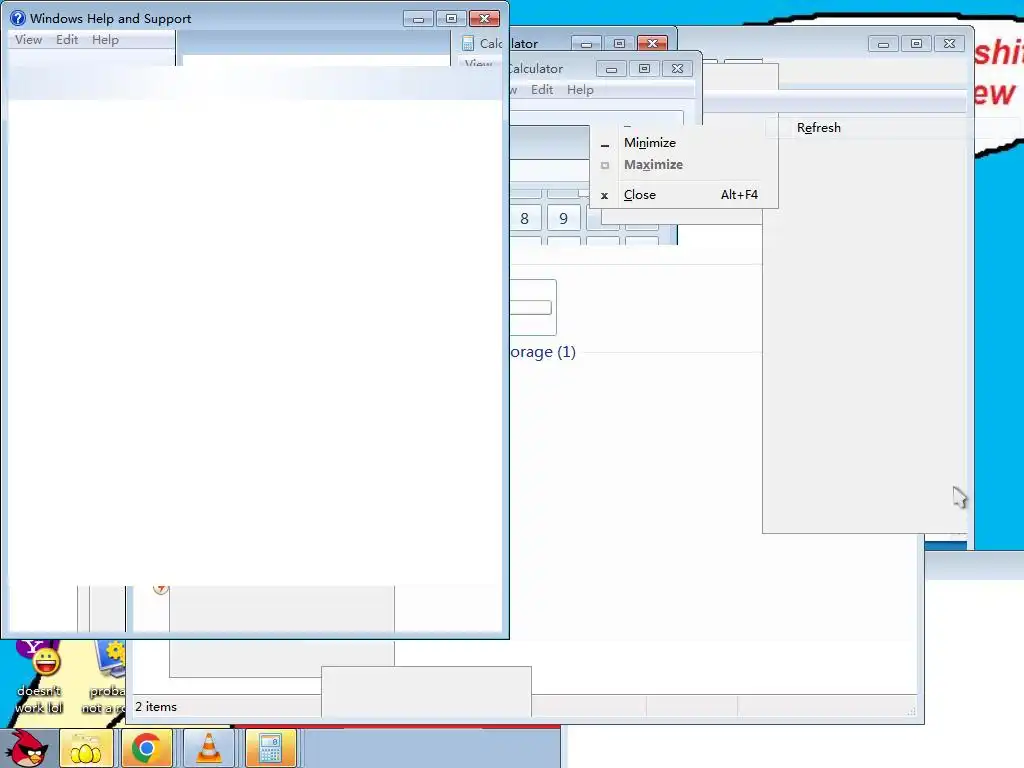The width and height of the screenshot is (1024, 768).
Task: Click the '2 items' status bar text
Action: pos(156,707)
